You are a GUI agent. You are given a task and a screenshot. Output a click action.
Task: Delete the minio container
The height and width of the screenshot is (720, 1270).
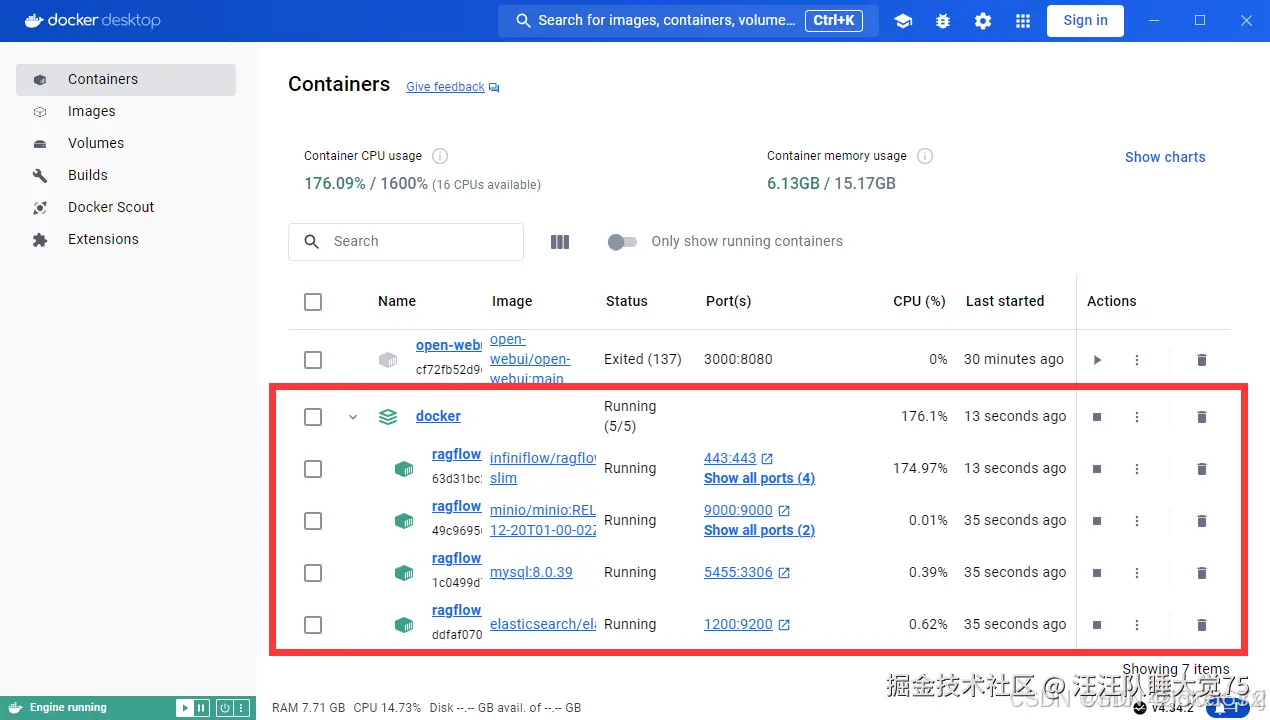click(1202, 521)
